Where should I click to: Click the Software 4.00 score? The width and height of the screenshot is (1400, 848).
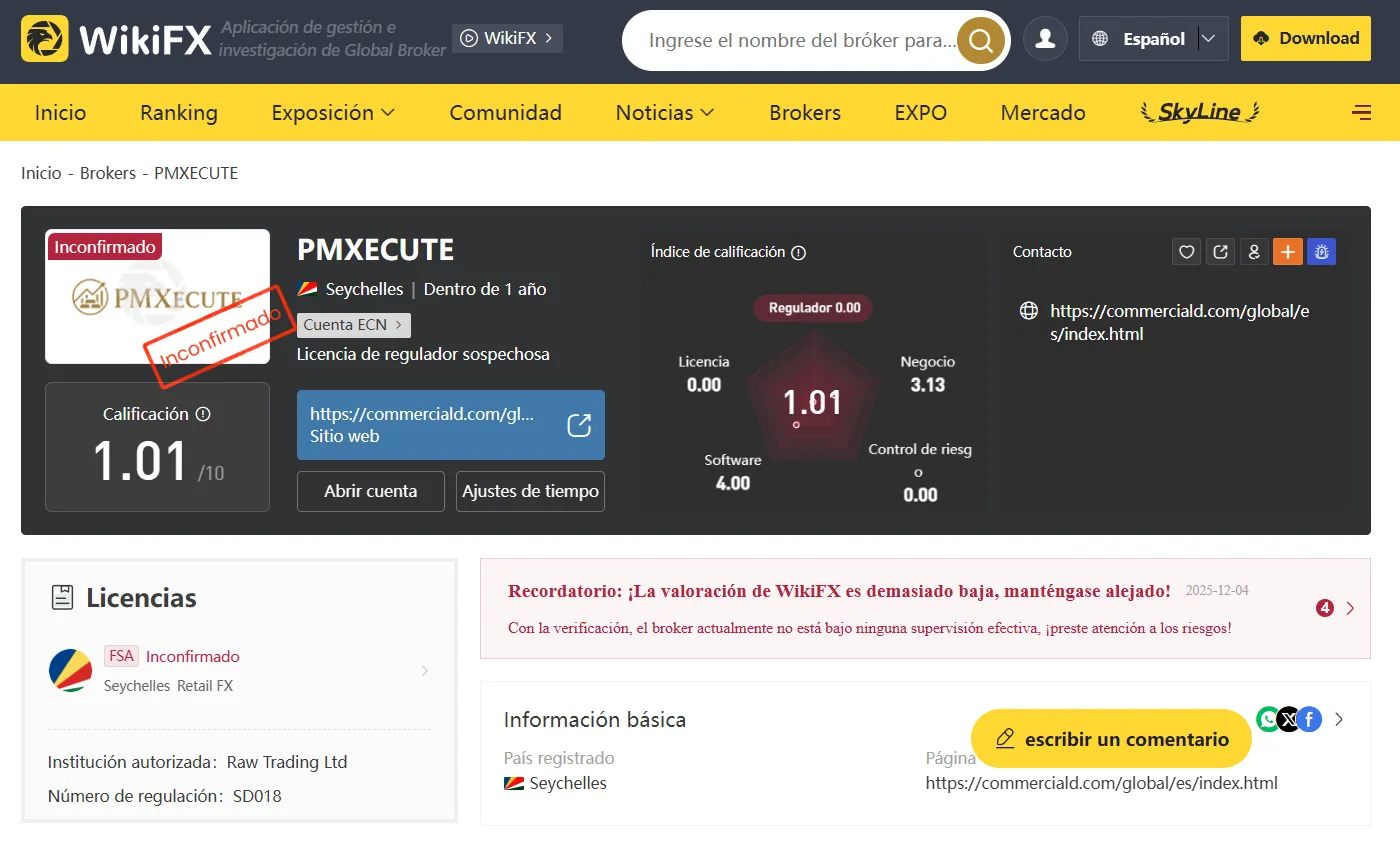point(733,472)
